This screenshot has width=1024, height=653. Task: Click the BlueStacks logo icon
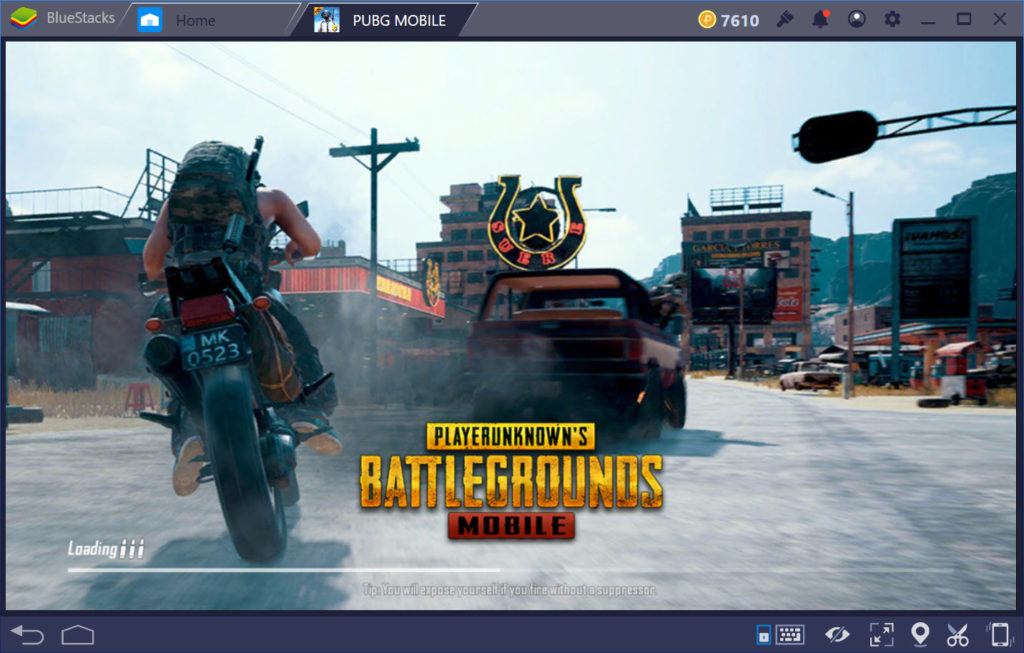click(x=22, y=17)
